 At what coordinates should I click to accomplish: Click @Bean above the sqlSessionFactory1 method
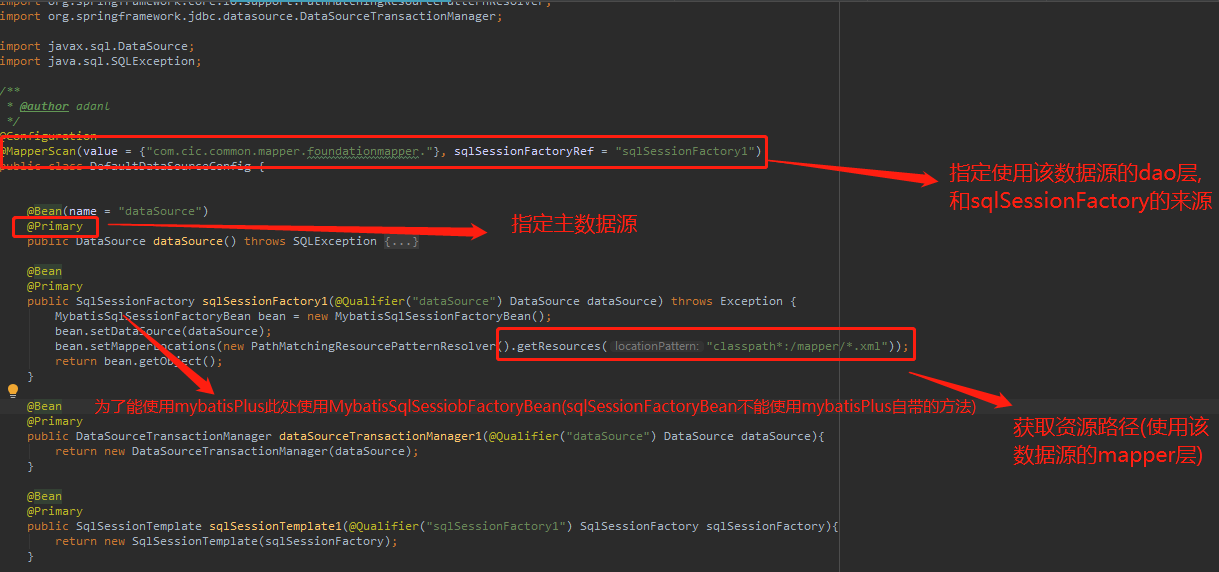(x=44, y=271)
